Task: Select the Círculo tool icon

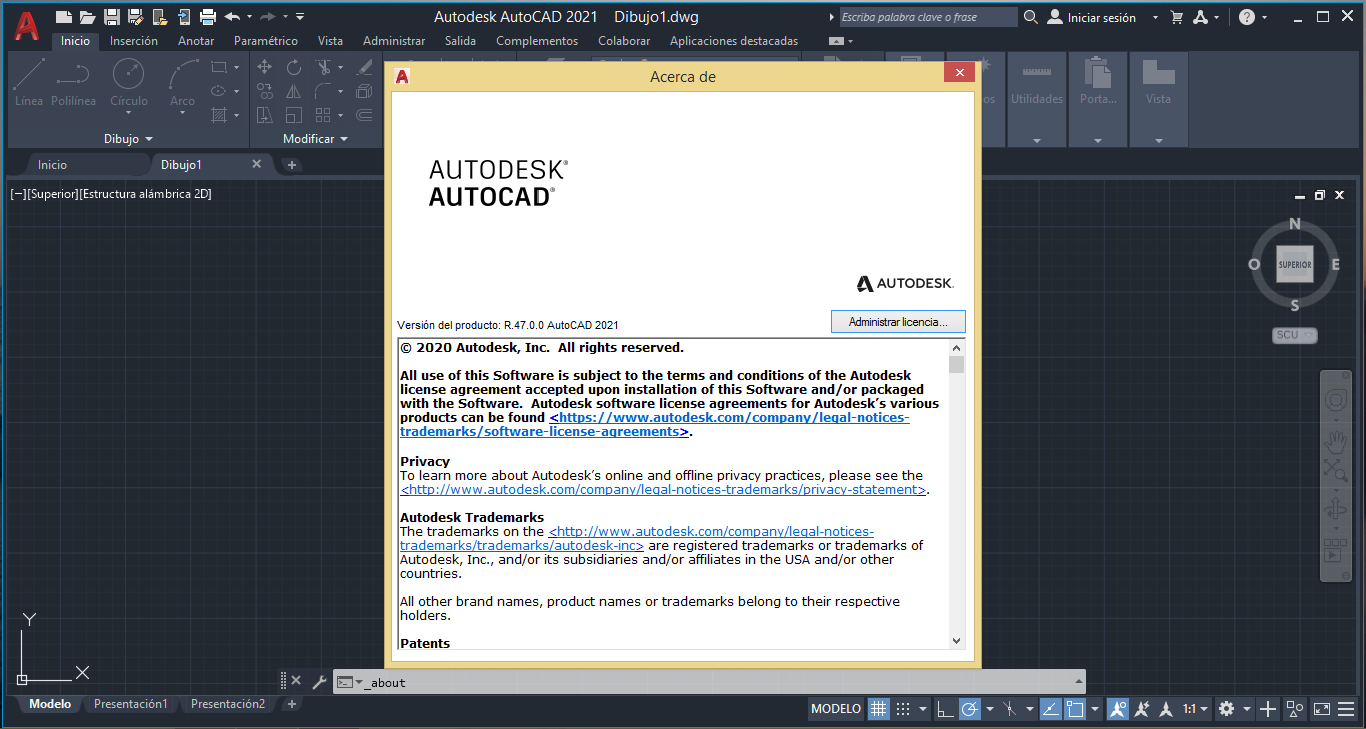Action: point(128,73)
